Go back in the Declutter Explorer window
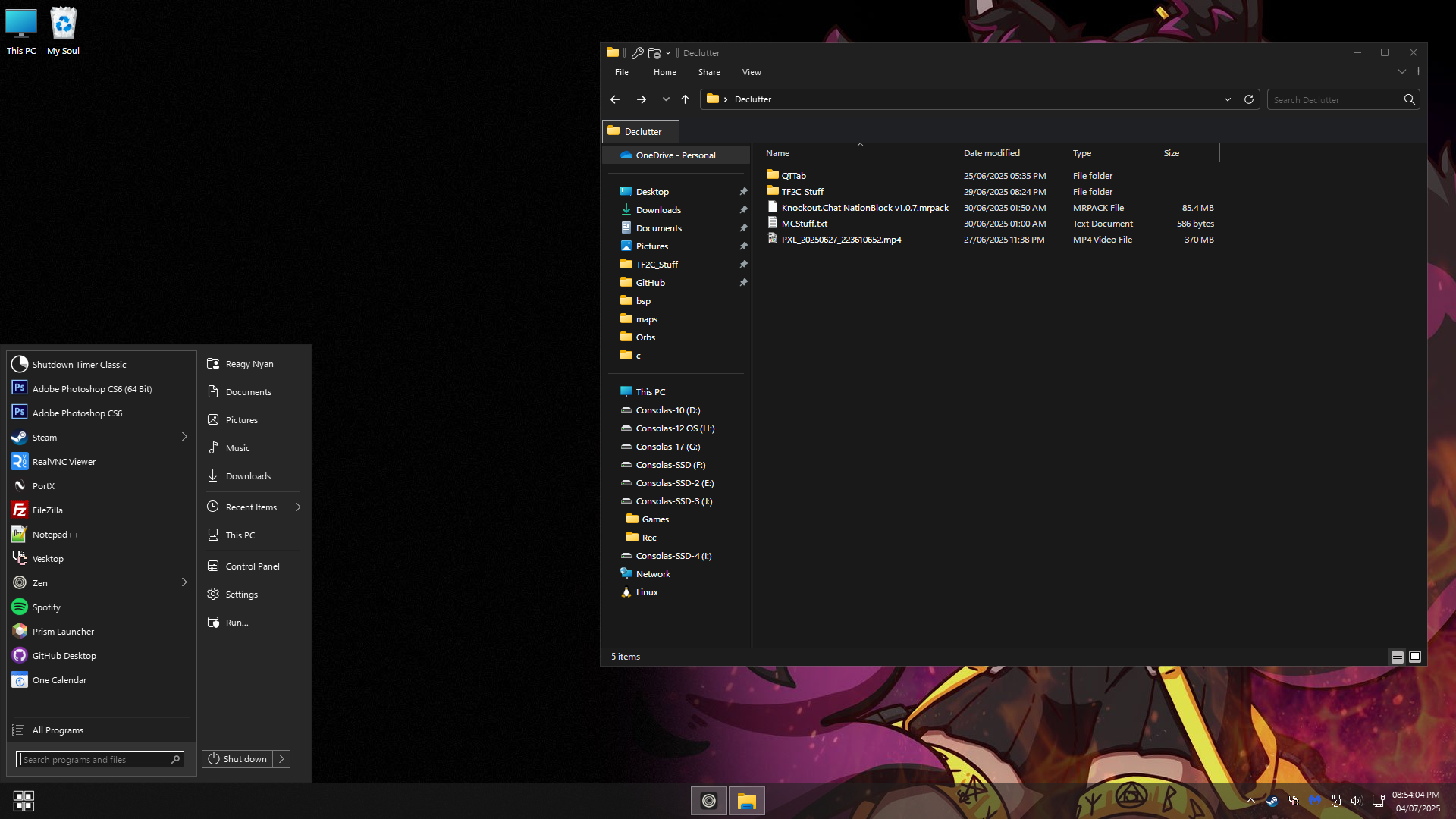 coord(615,99)
